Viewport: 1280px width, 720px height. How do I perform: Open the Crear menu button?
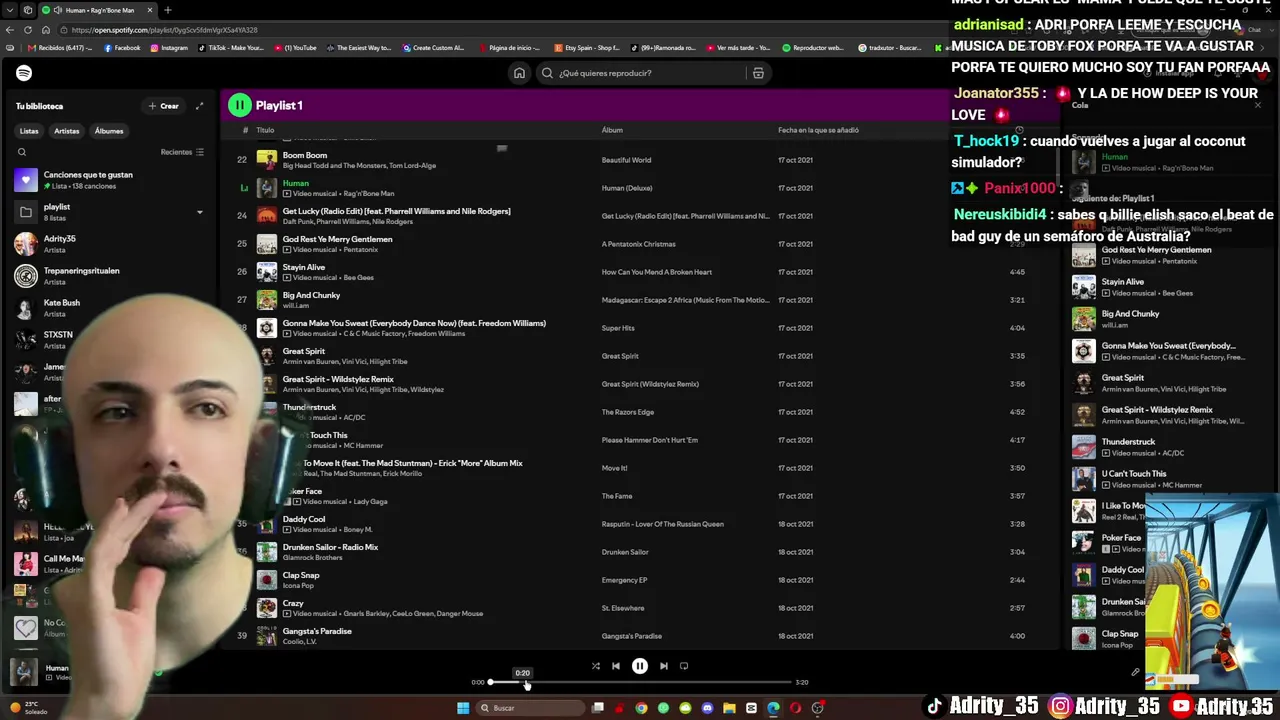coord(164,106)
